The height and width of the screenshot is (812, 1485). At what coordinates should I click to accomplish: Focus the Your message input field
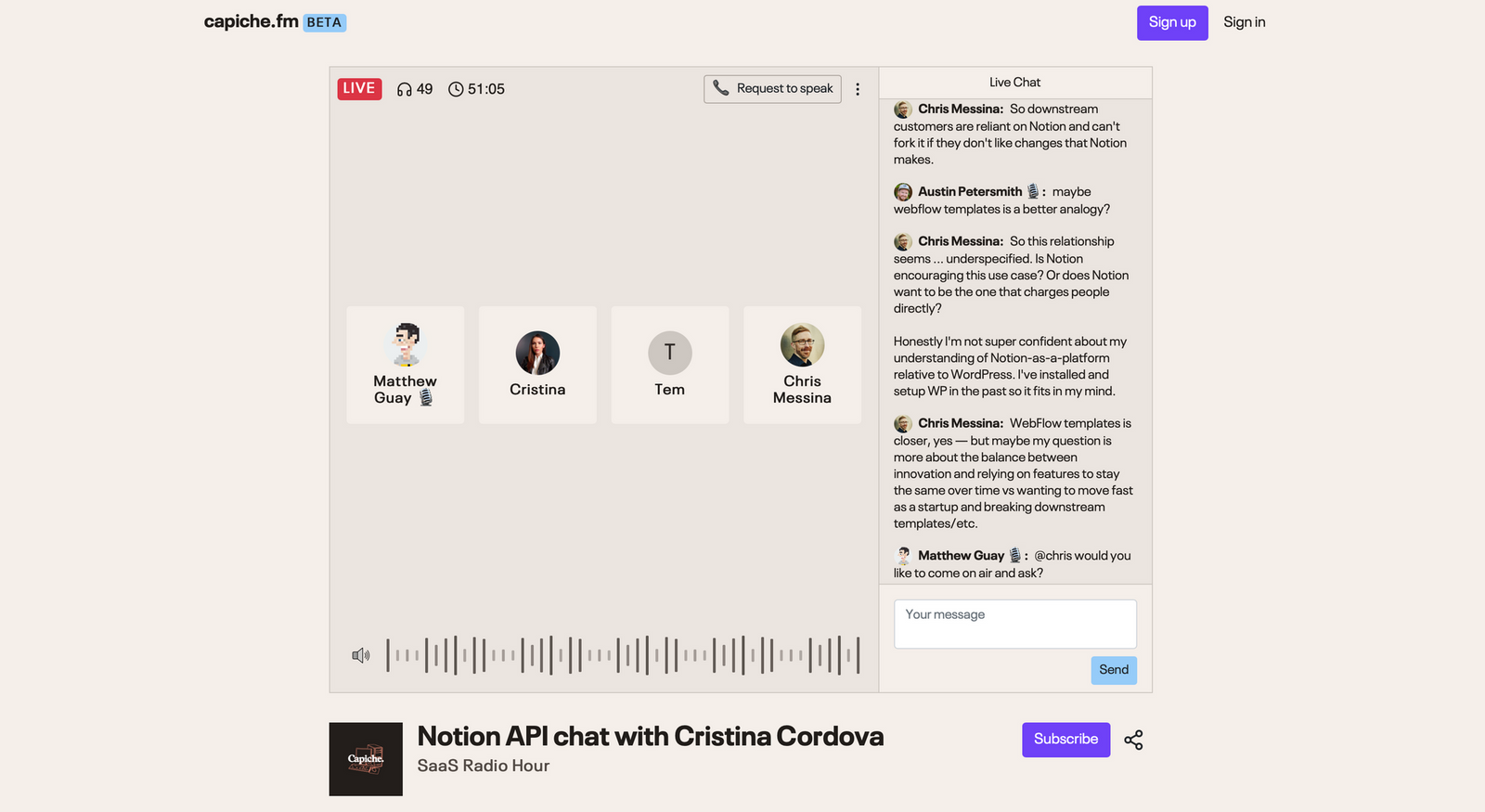(1015, 624)
